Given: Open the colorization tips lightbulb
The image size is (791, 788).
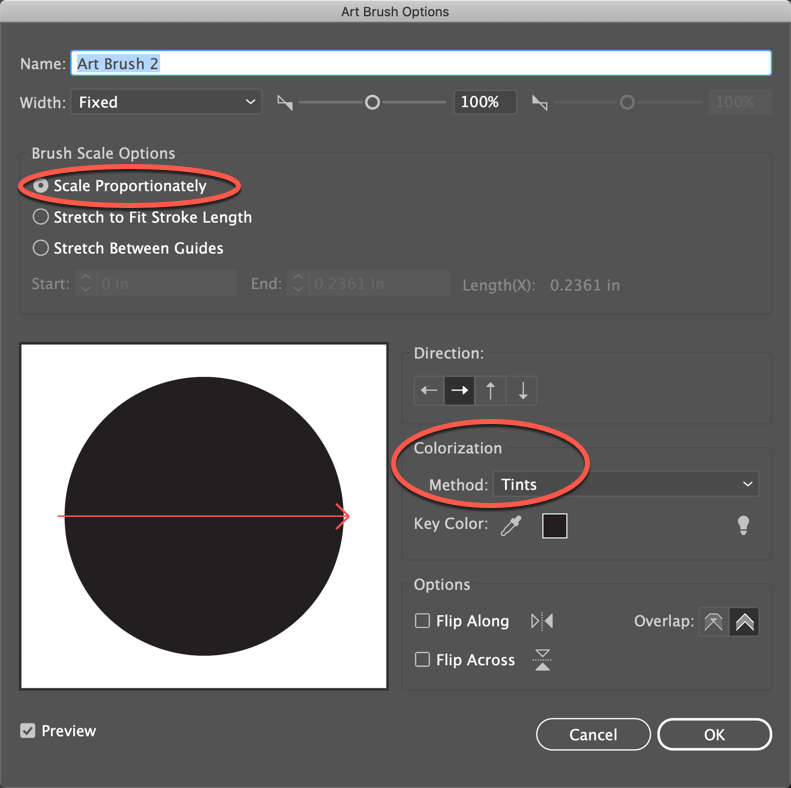Looking at the screenshot, I should point(743,525).
